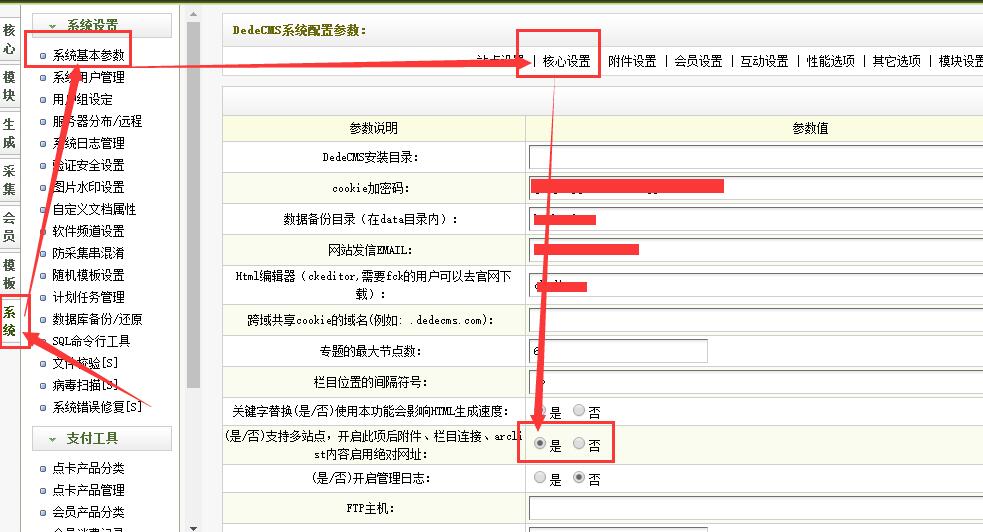This screenshot has height=532, width=983.
Task: Click the 图片水印设置 sidebar link
Action: point(88,187)
